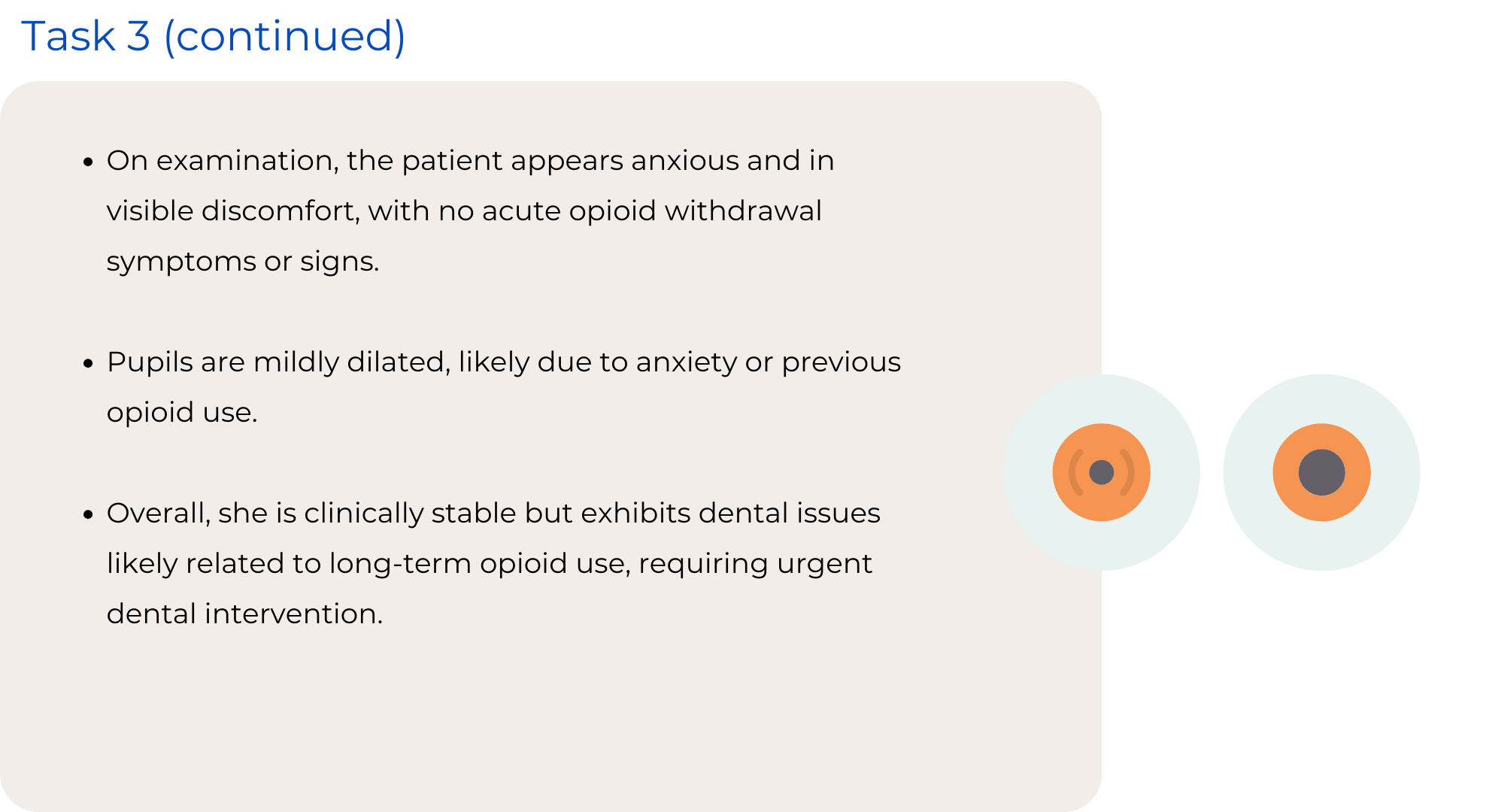The width and height of the screenshot is (1489, 812).
Task: Click the text 'symptoms or signs.'
Action: coord(243,262)
